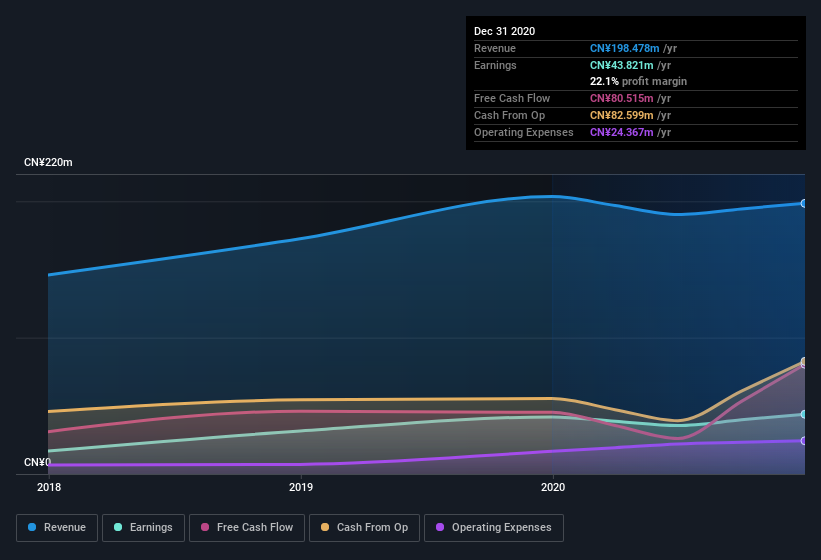Click the CN¥220m y-axis label

click(48, 162)
